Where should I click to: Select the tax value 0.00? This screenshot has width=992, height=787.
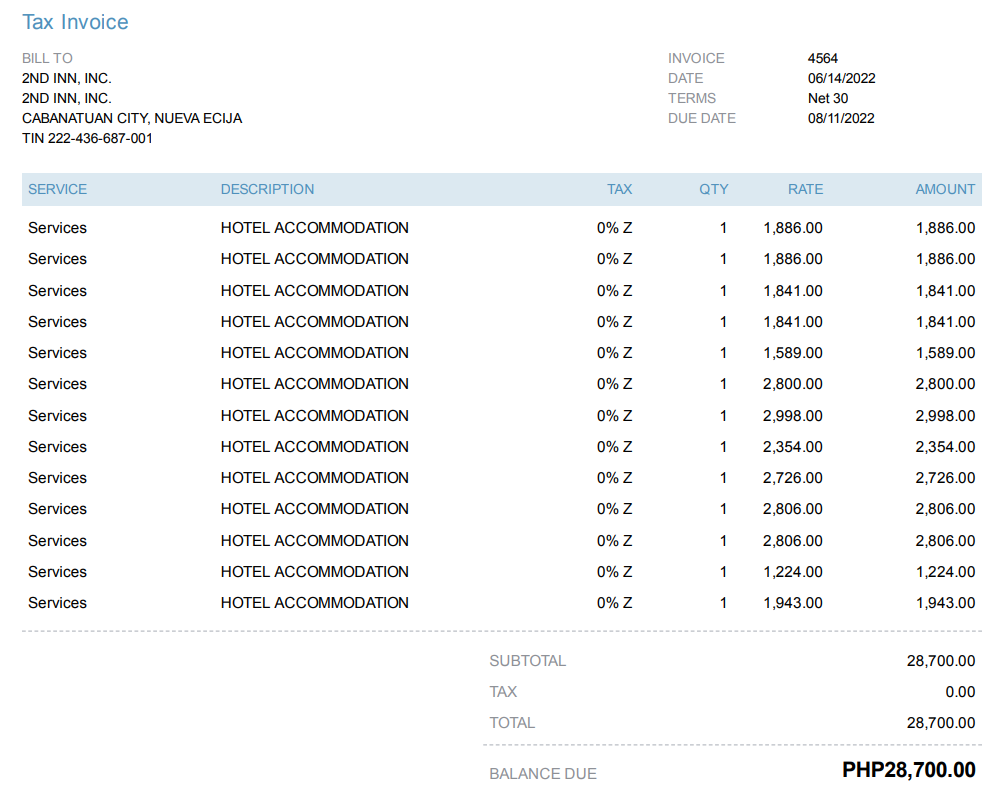[x=960, y=692]
